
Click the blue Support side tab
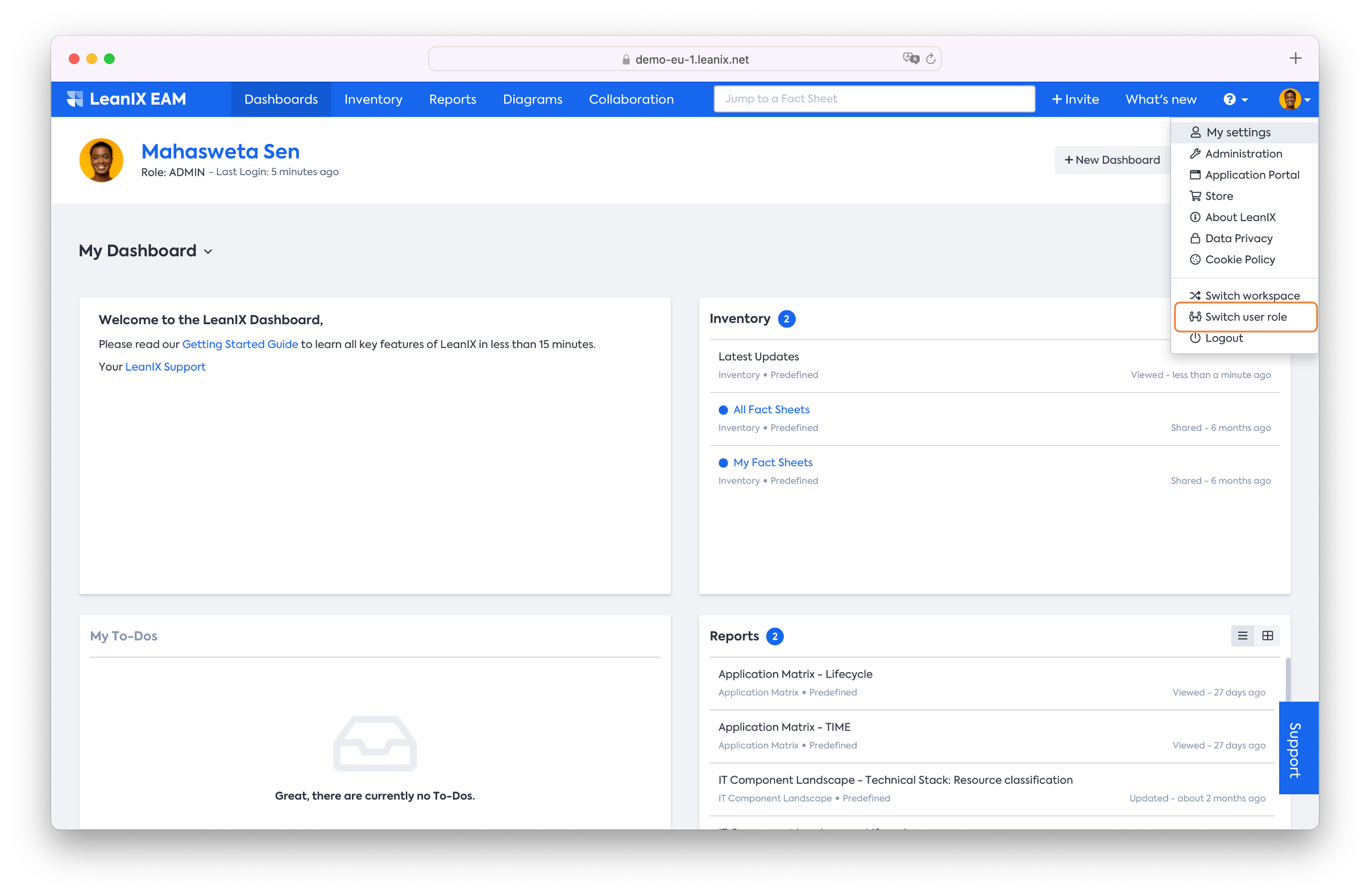click(x=1298, y=748)
